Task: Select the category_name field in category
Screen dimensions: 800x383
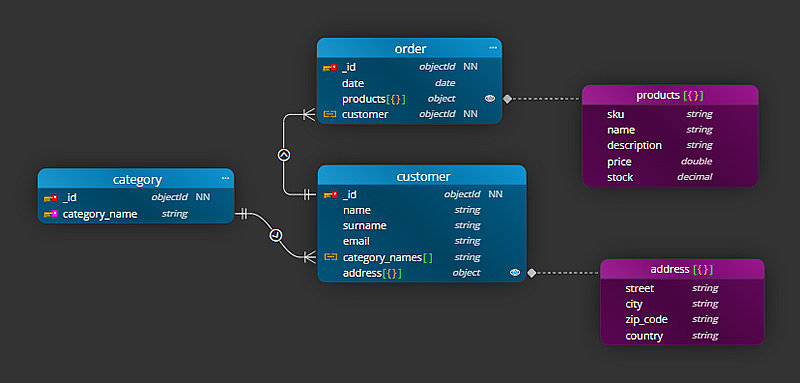Action: [x=136, y=214]
